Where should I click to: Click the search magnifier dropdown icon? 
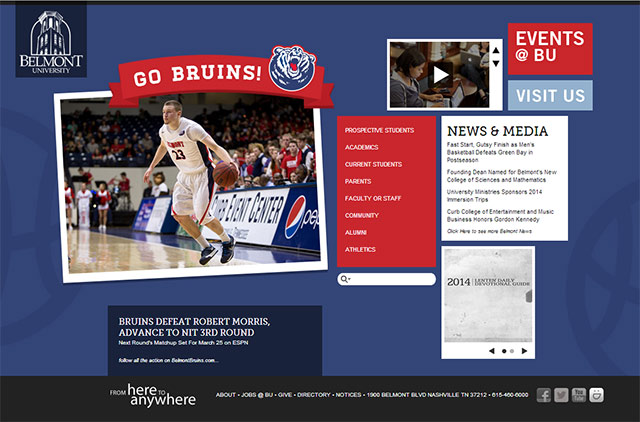click(345, 279)
